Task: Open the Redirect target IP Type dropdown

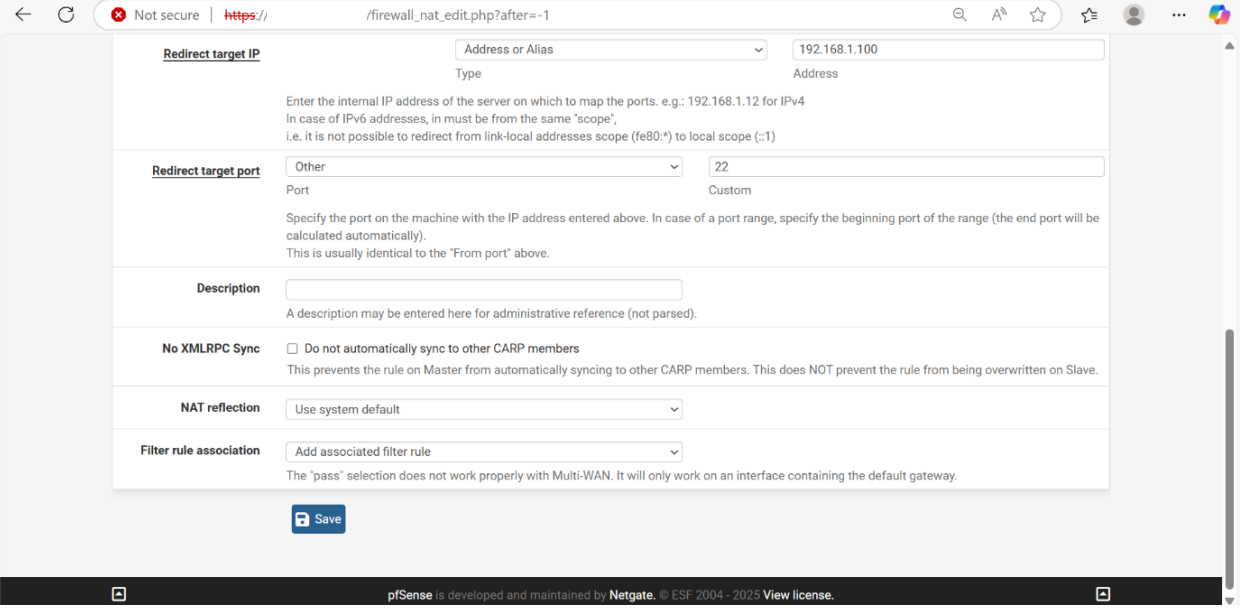Action: [610, 50]
